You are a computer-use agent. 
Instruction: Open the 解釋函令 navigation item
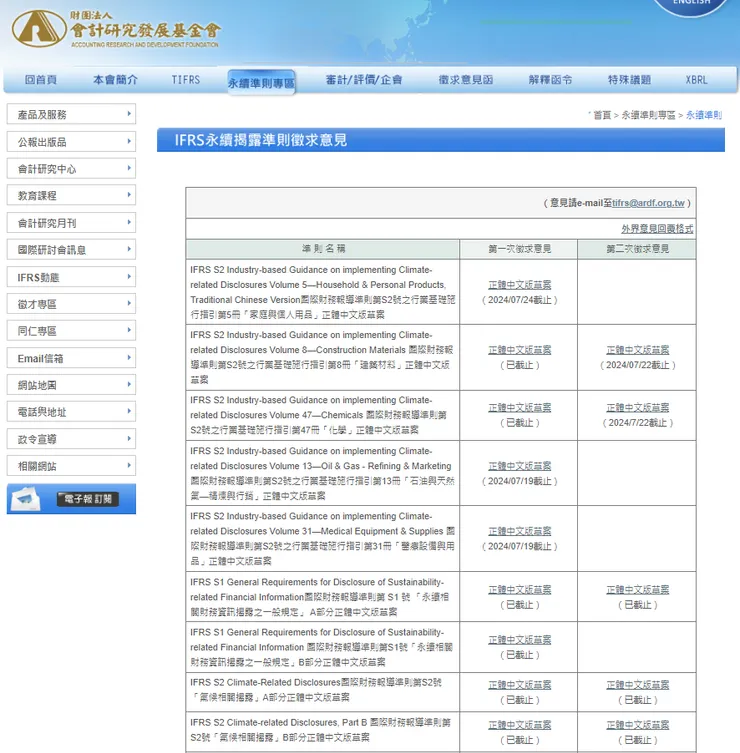click(x=550, y=80)
